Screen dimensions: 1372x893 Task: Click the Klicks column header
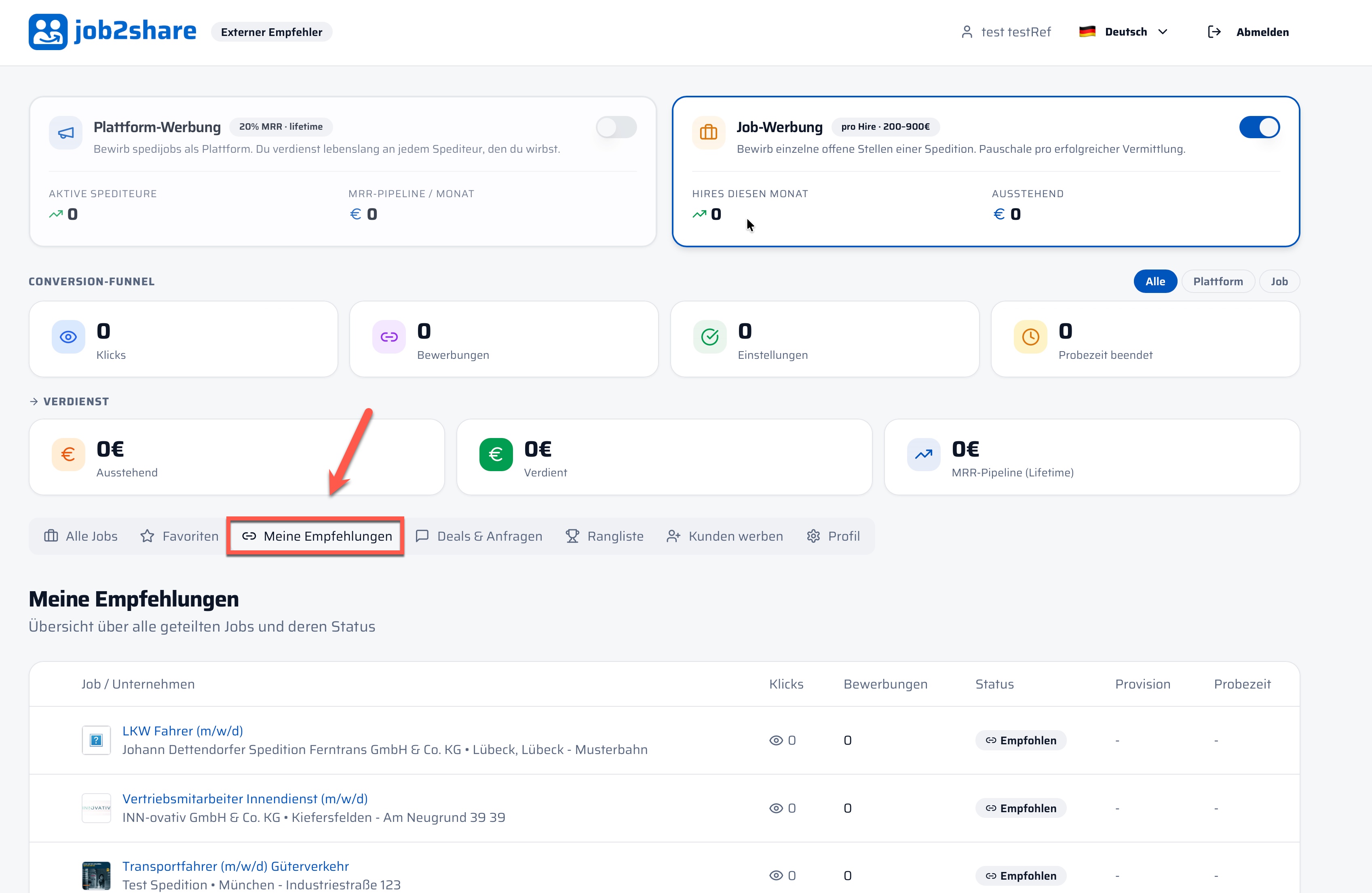786,684
